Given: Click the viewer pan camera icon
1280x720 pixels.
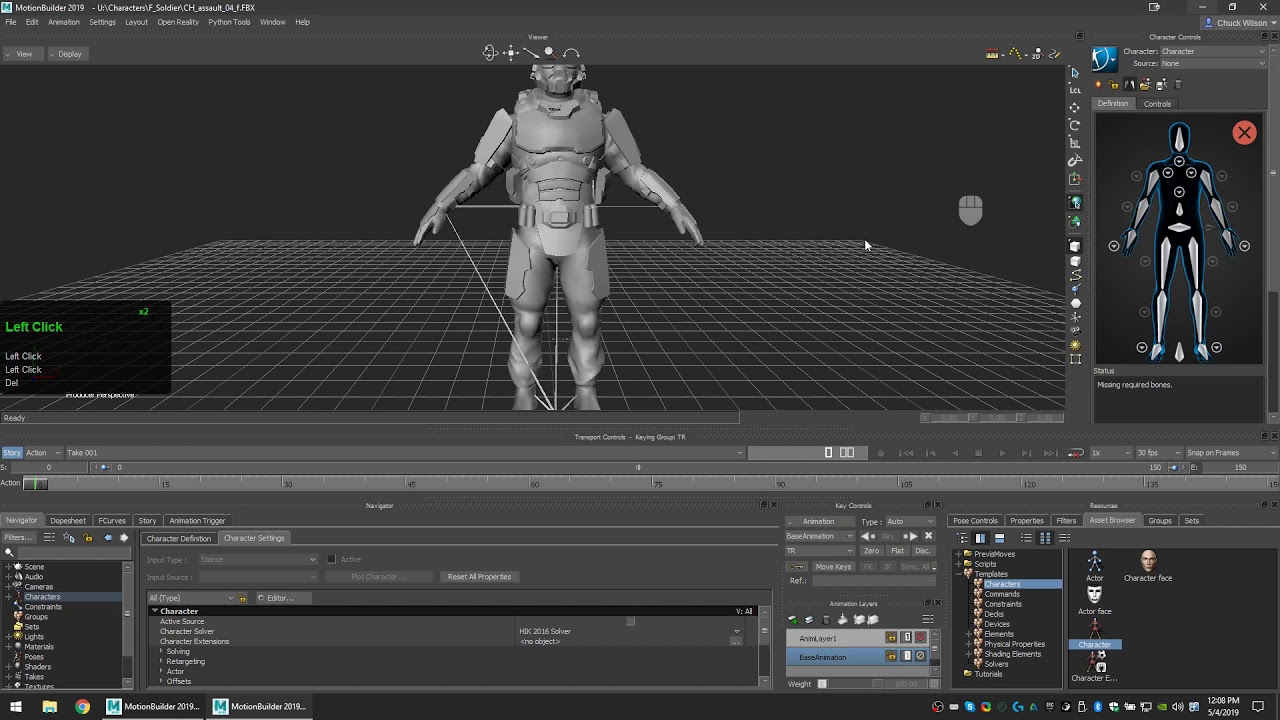Looking at the screenshot, I should coord(510,53).
